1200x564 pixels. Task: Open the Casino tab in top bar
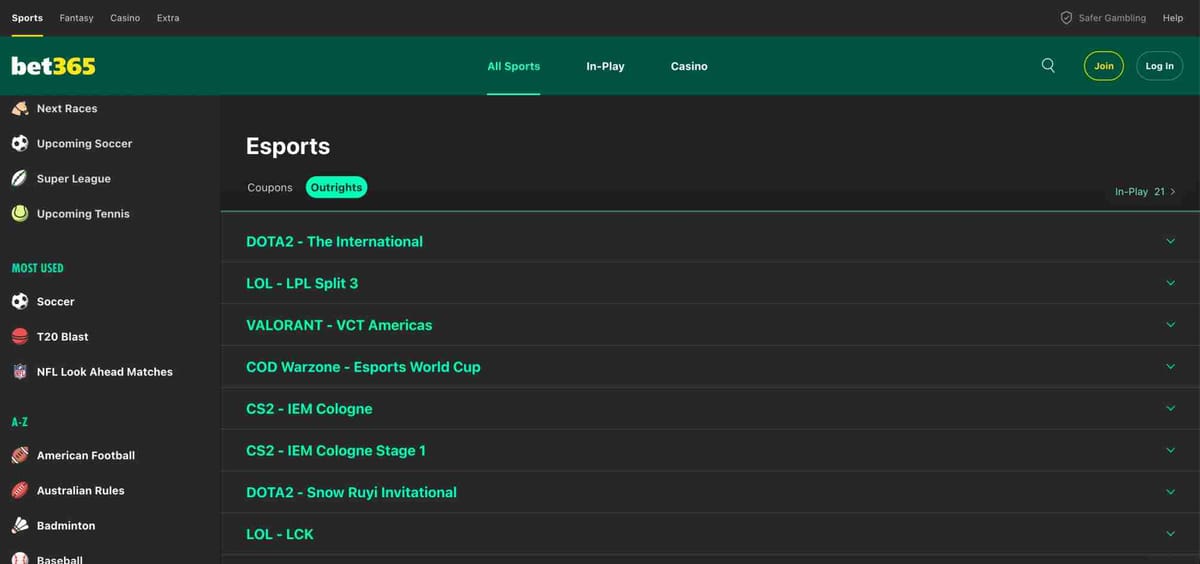point(125,18)
